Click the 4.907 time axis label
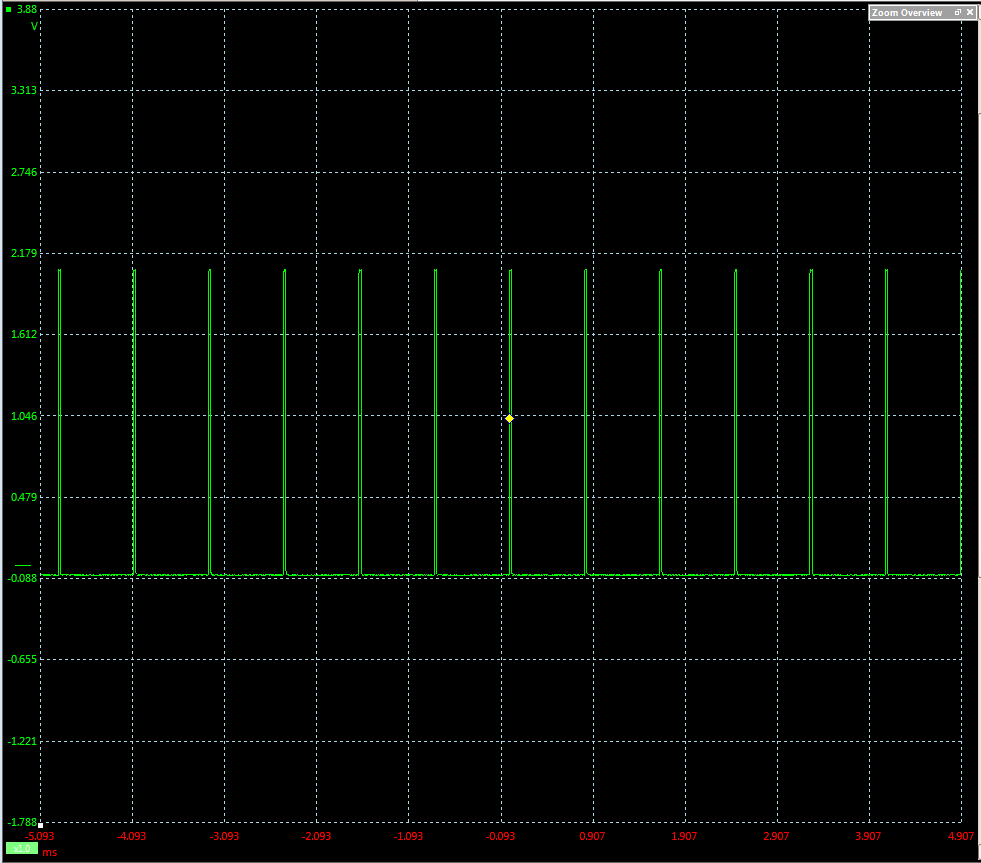This screenshot has width=981, height=863. [961, 836]
